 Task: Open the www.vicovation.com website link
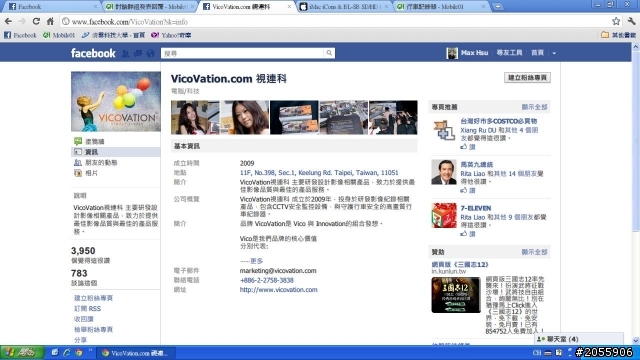point(278,290)
